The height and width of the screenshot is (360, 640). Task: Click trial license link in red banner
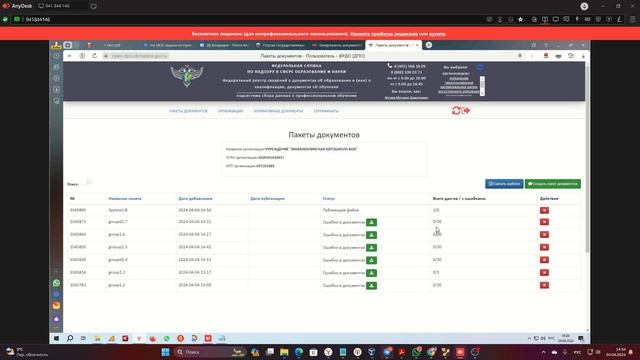(384, 34)
